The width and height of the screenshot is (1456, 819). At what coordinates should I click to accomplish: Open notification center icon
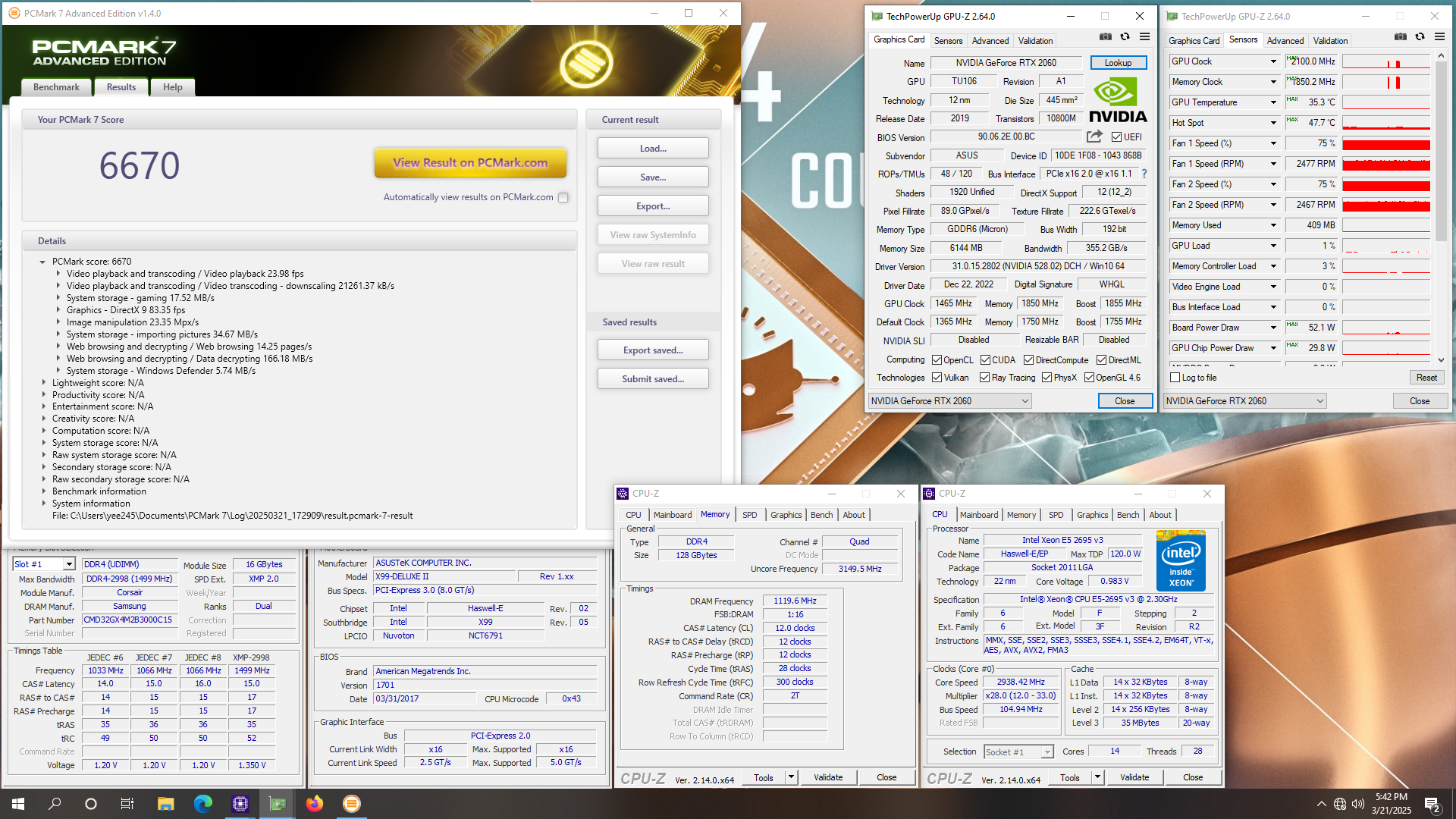tap(1432, 804)
